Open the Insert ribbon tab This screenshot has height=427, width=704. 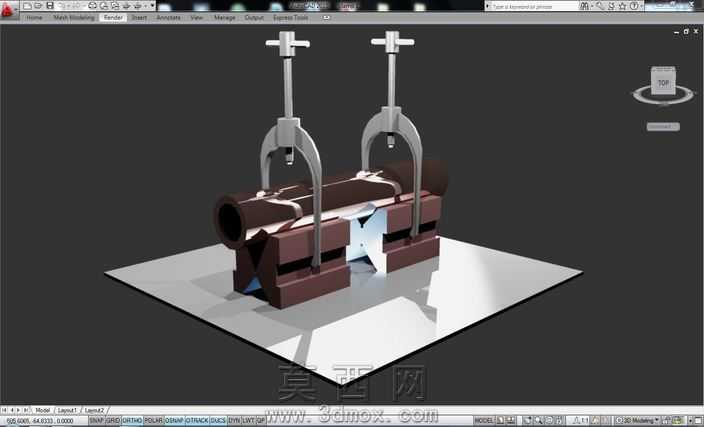(x=139, y=18)
